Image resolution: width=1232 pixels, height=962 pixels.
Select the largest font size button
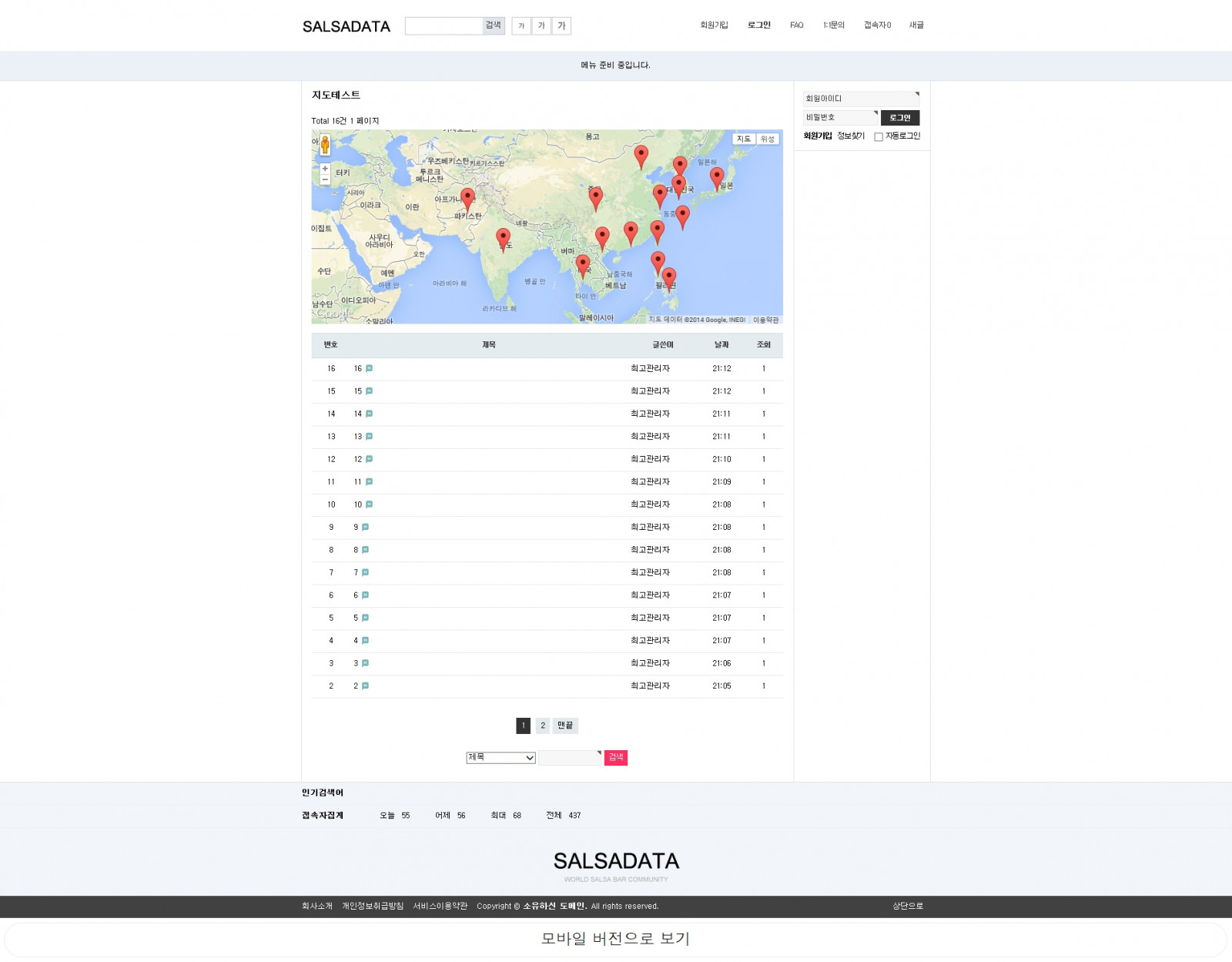click(561, 26)
